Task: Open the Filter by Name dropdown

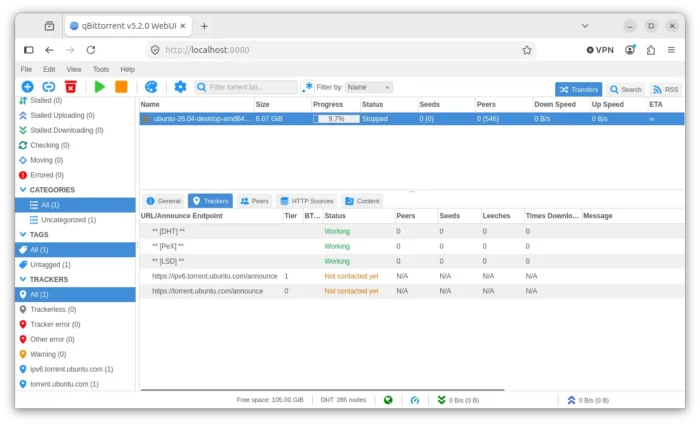Action: 369,87
